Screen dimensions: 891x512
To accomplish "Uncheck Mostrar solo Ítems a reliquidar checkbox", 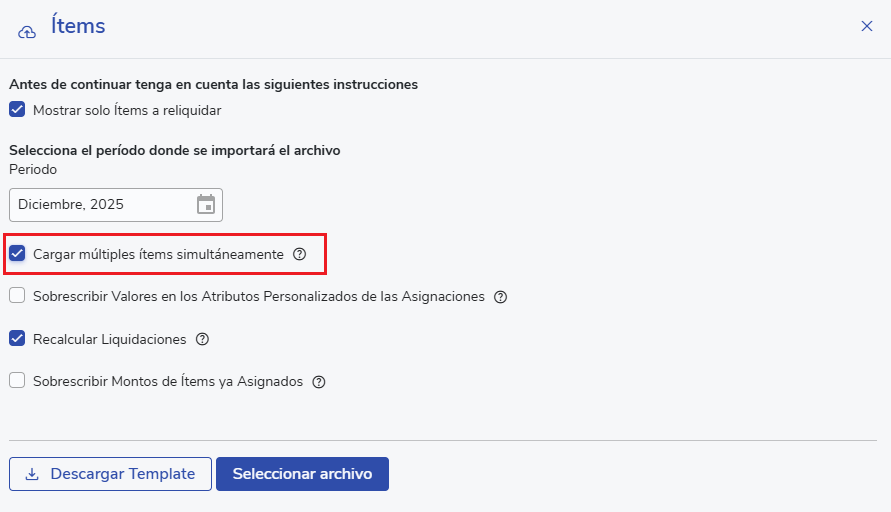I will click(x=17, y=110).
